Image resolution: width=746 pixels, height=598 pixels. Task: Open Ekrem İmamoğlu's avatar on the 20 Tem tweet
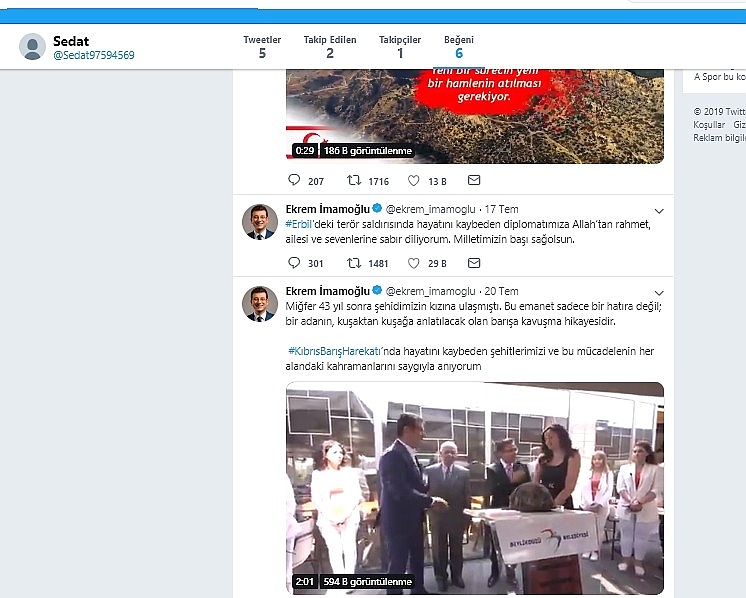[x=259, y=303]
